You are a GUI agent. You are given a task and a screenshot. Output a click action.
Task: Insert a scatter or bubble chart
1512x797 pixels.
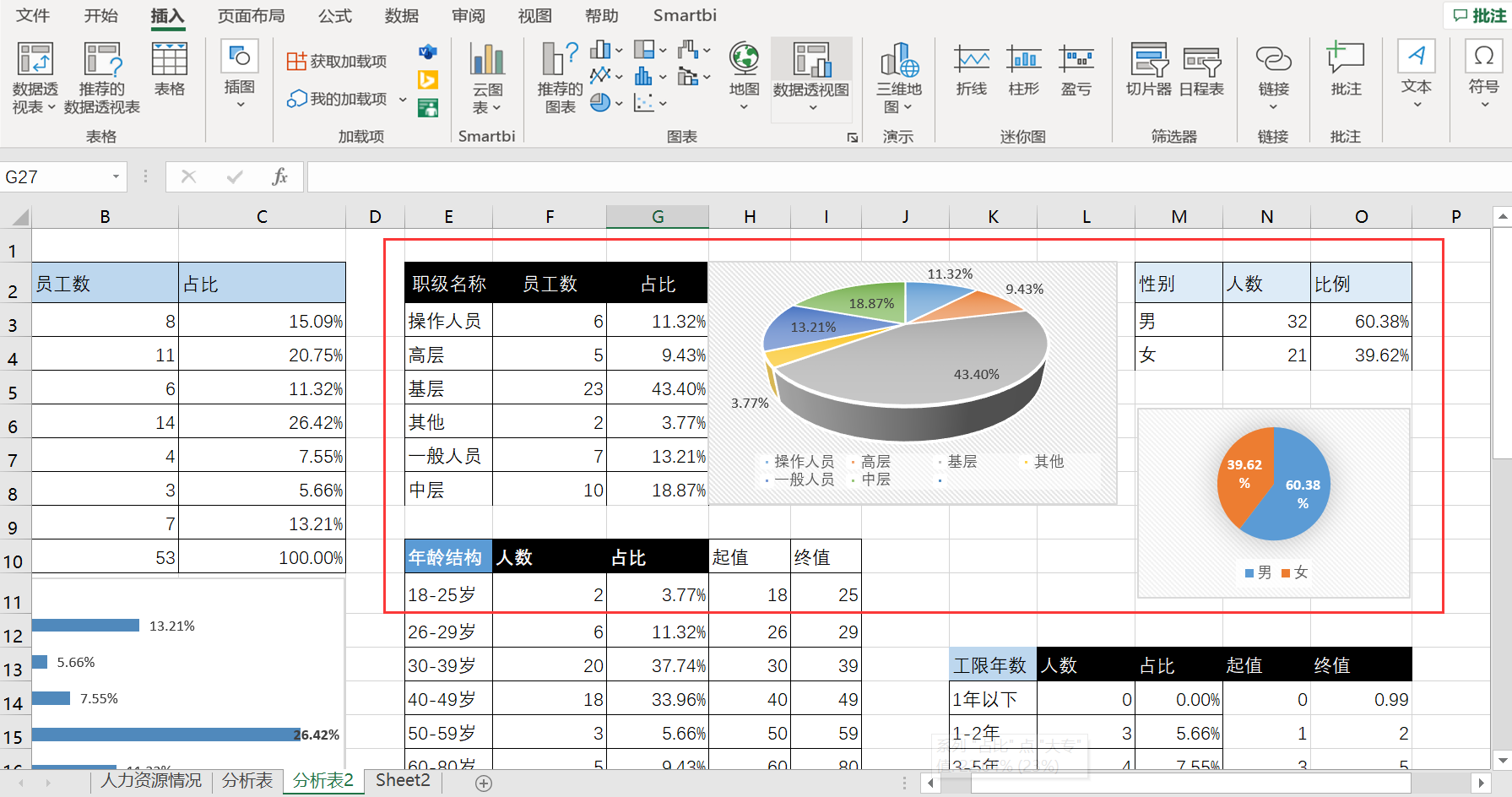click(x=644, y=103)
